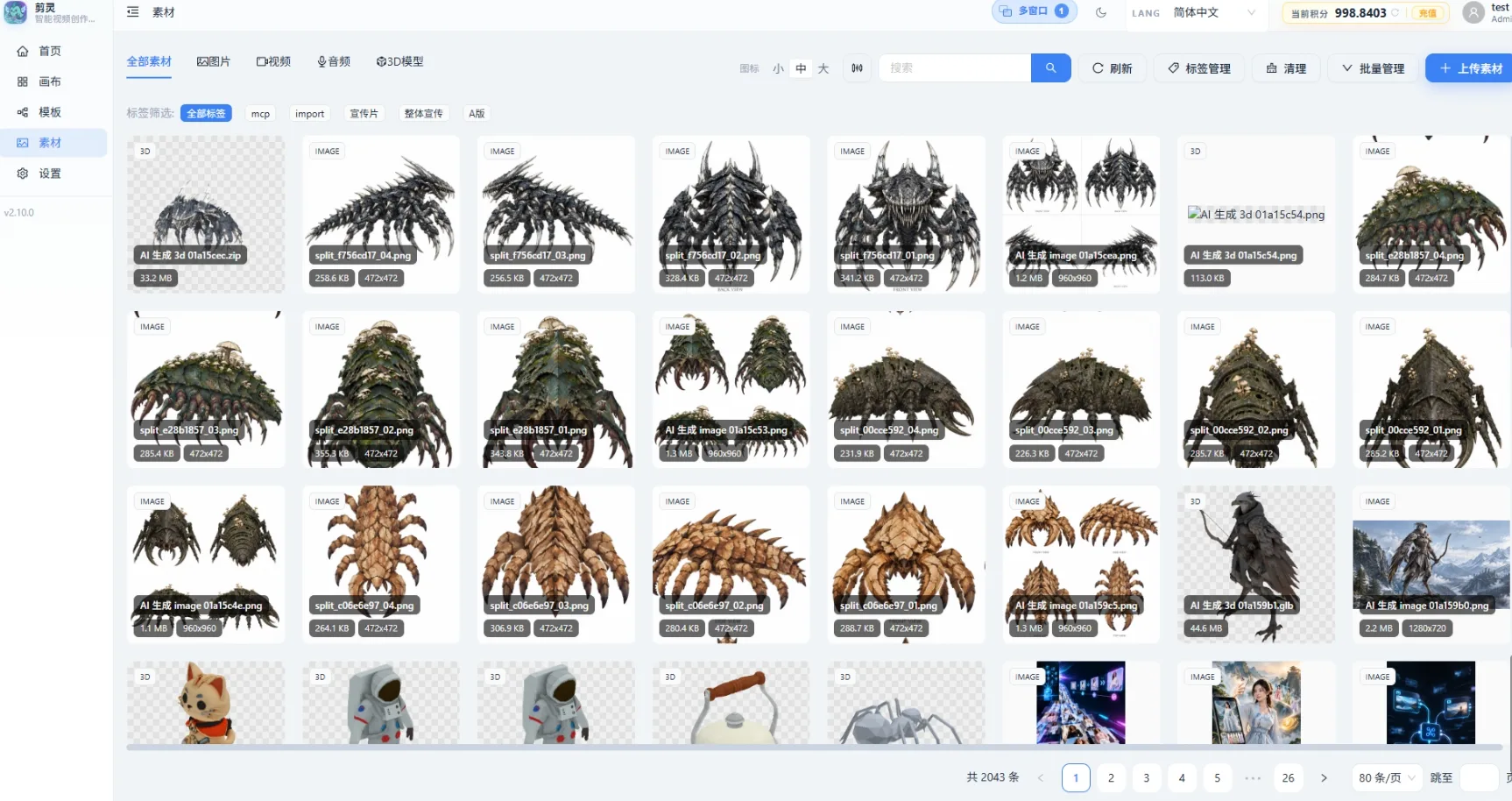Go to page 2
Viewport: 1512px width, 801px height.
[1111, 777]
